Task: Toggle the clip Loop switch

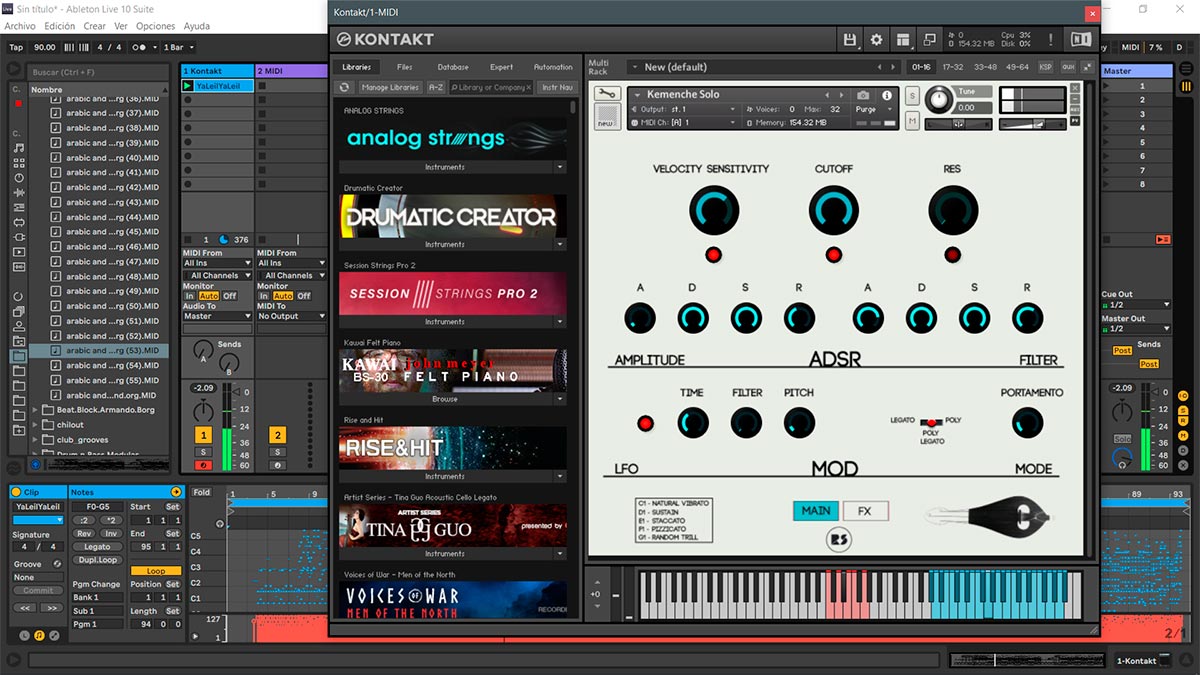Action: point(156,571)
